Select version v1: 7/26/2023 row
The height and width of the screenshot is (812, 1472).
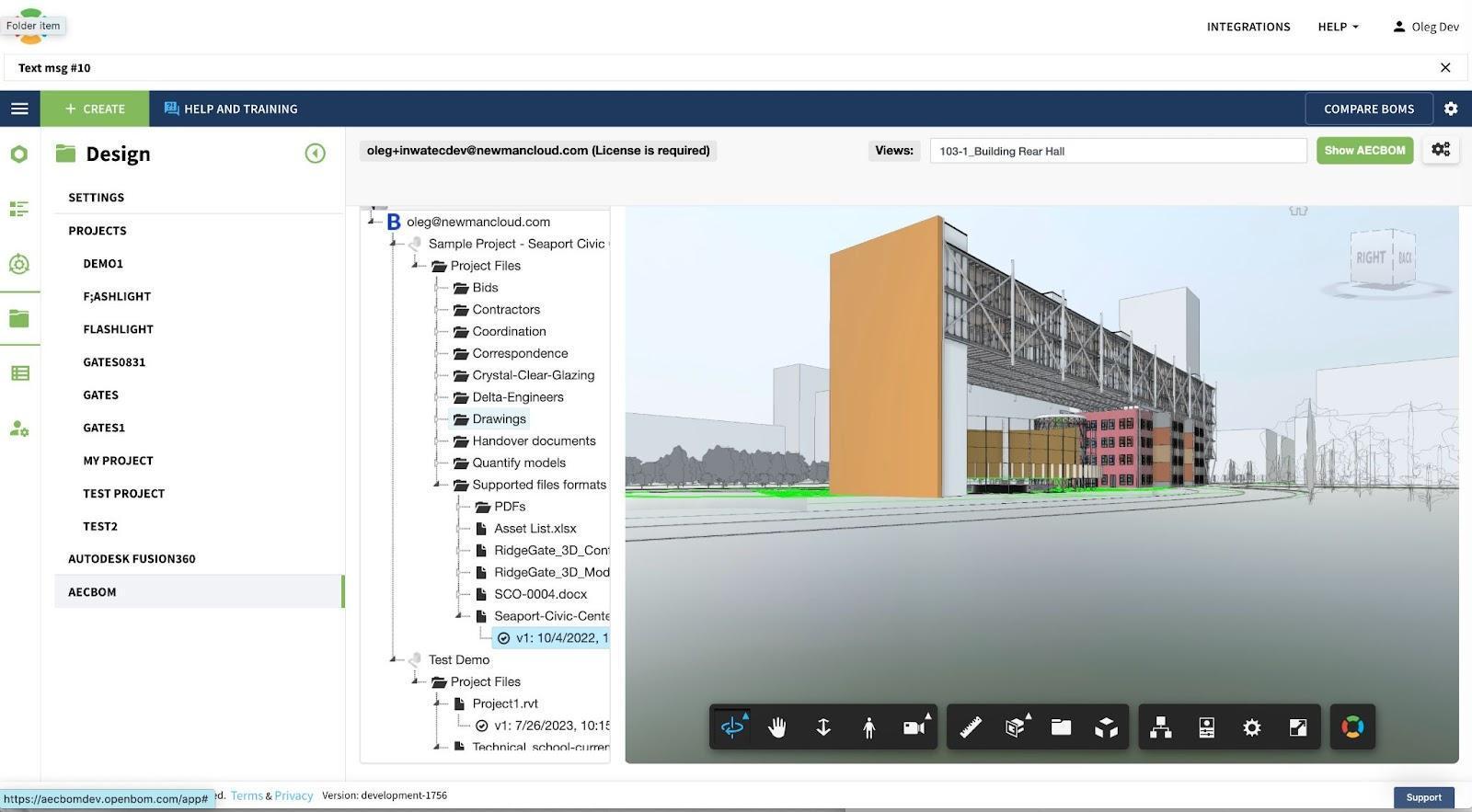[x=542, y=726]
